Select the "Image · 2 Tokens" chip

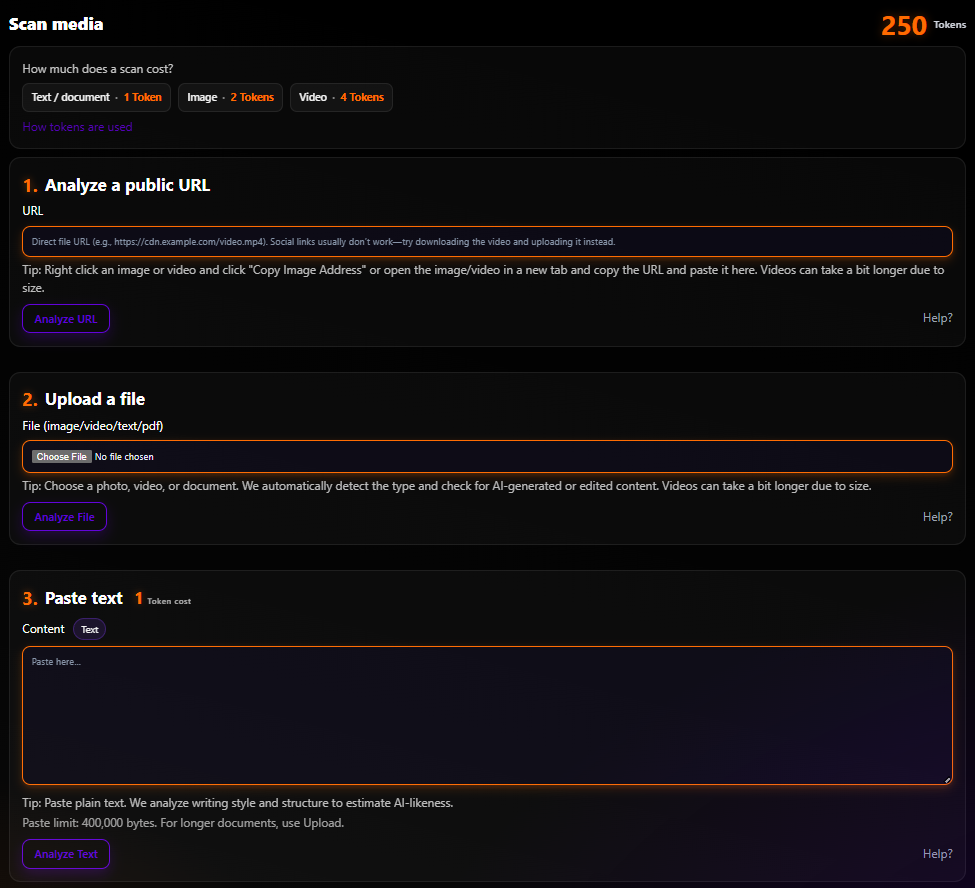pos(230,97)
